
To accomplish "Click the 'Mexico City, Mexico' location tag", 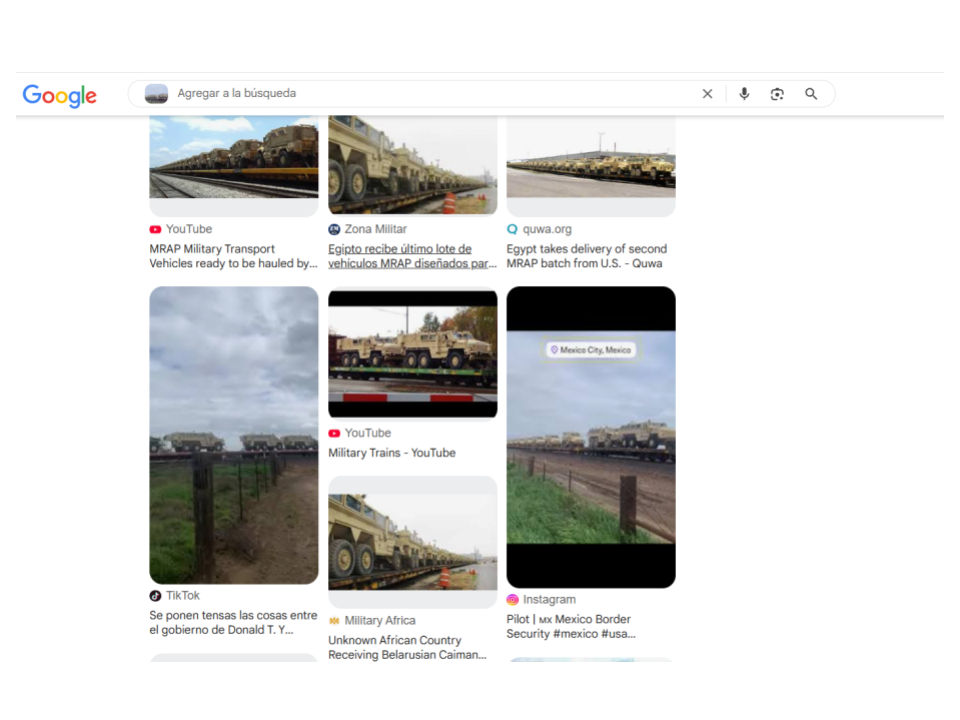I will 591,350.
